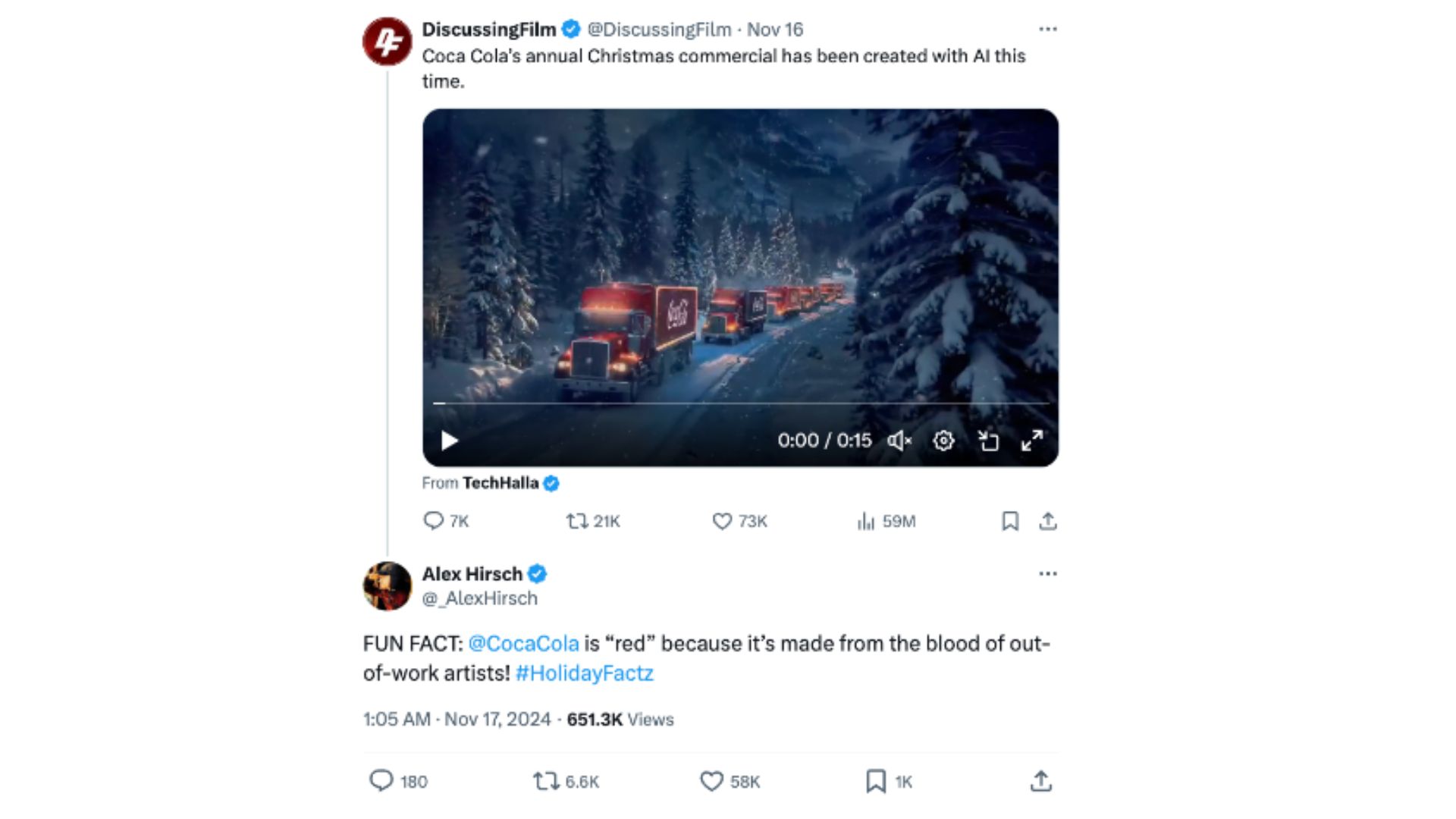
Task: Seek on the video progress bar
Action: pos(740,403)
